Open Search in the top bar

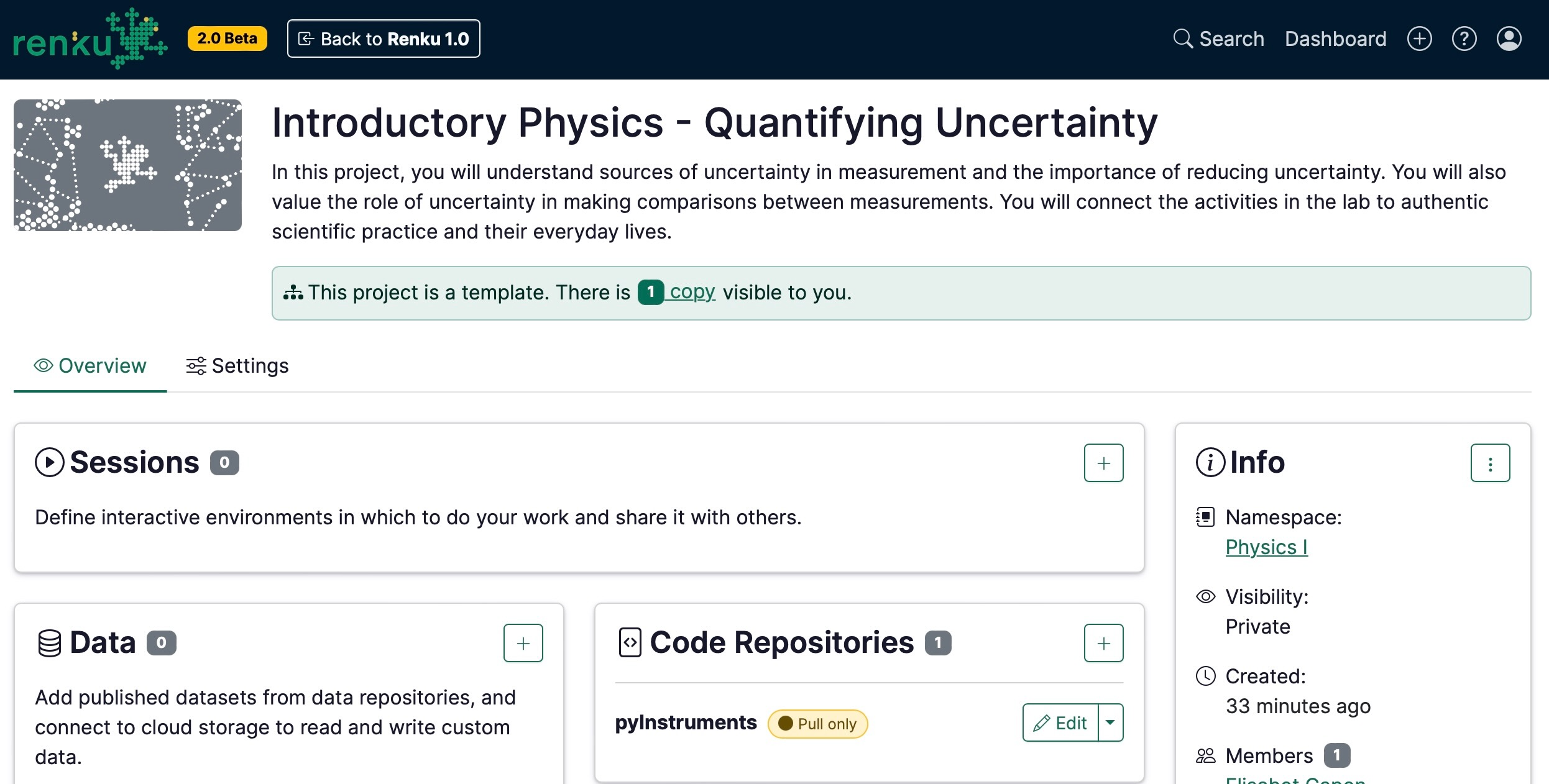point(1218,39)
